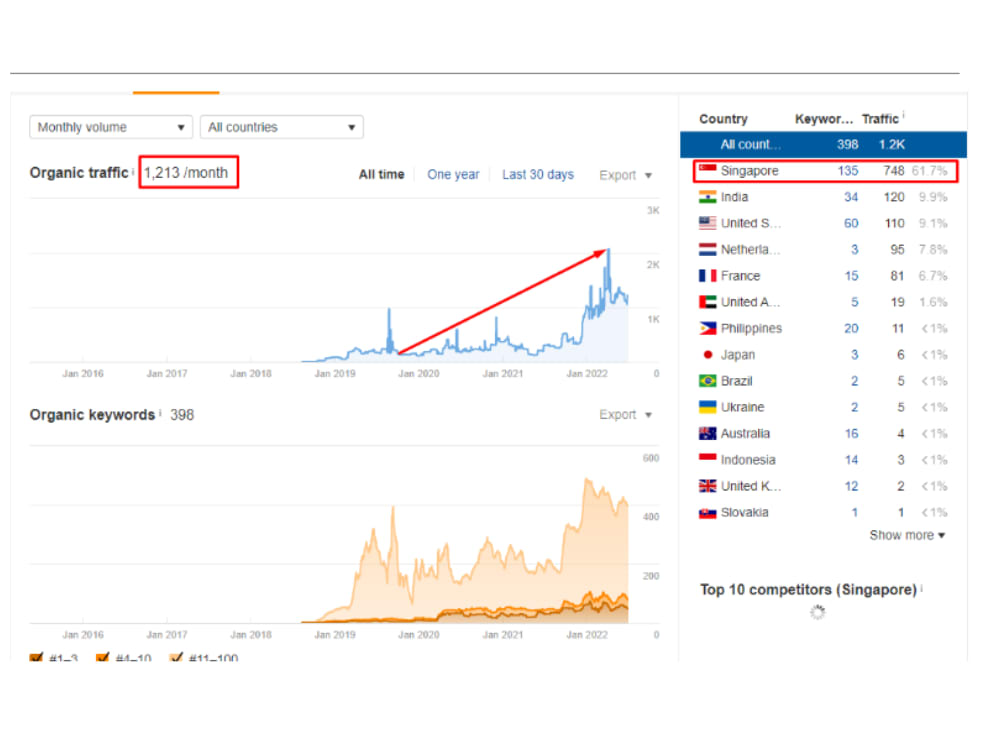
Task: Click the Japan flag icon
Action: tap(707, 355)
